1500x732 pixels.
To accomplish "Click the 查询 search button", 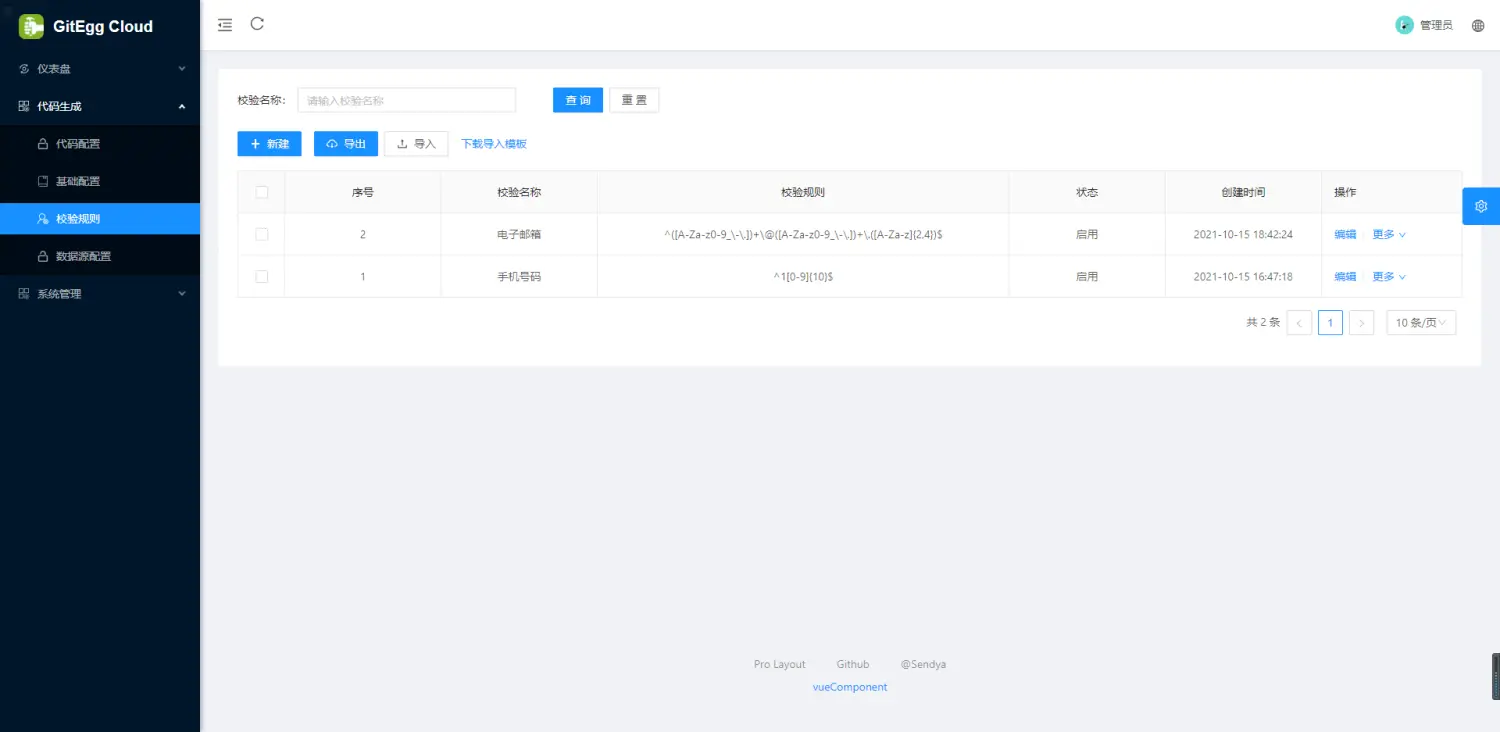I will point(578,100).
